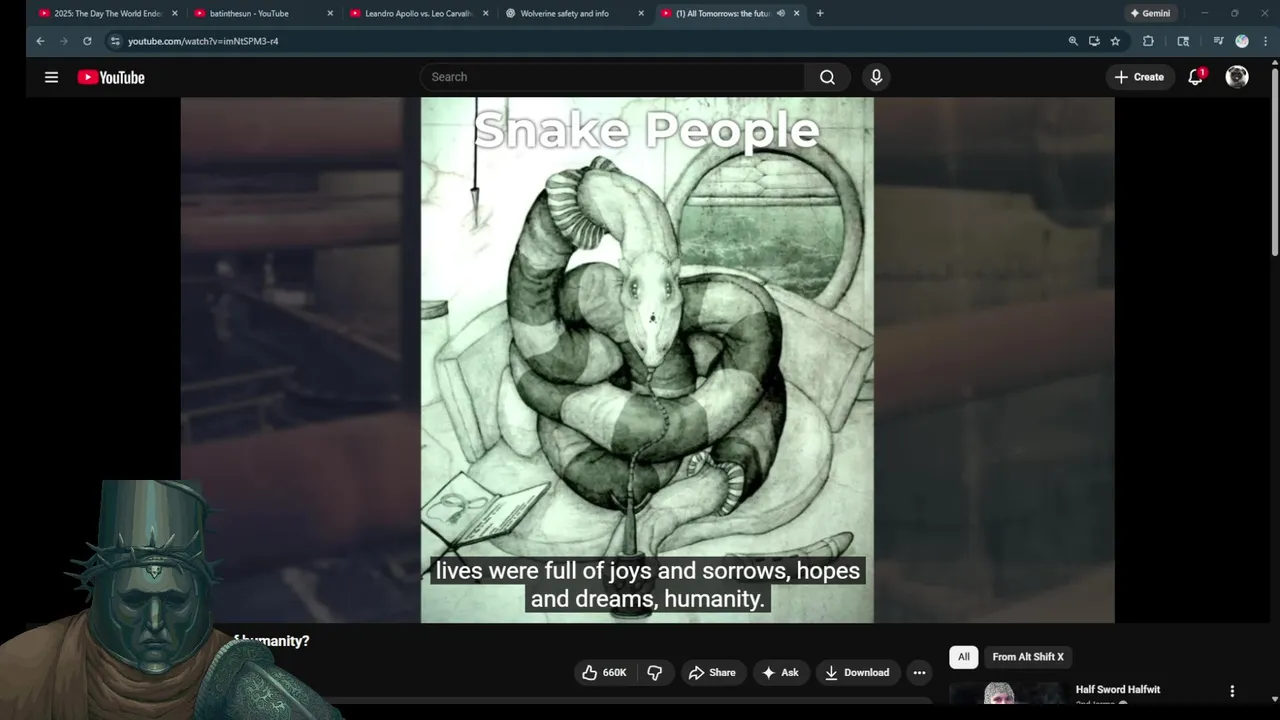Image resolution: width=1280 pixels, height=720 pixels.
Task: Dislike the video with thumbs down
Action: tap(655, 673)
